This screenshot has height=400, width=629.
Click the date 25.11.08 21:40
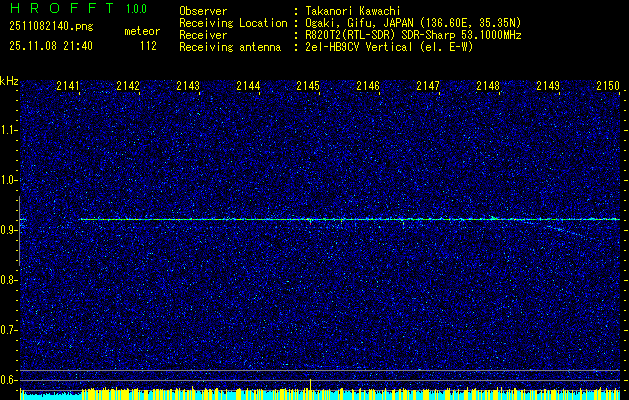(x=51, y=46)
